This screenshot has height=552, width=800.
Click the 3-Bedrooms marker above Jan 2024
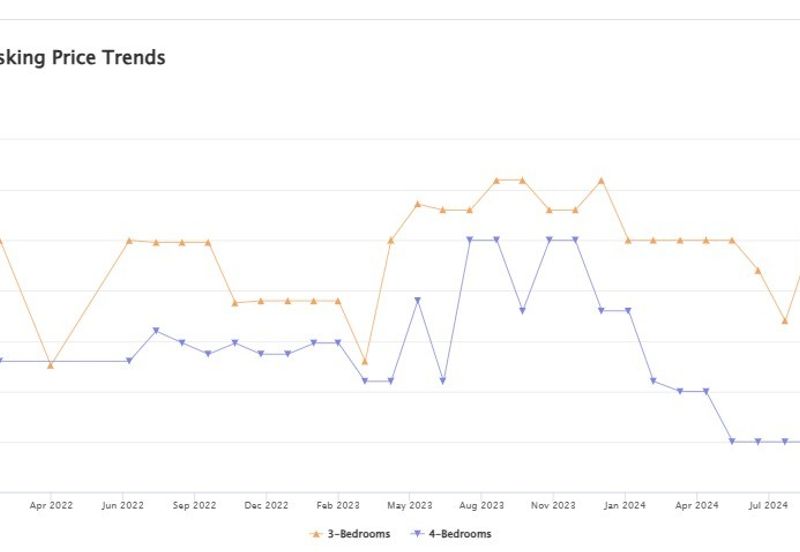pos(628,240)
